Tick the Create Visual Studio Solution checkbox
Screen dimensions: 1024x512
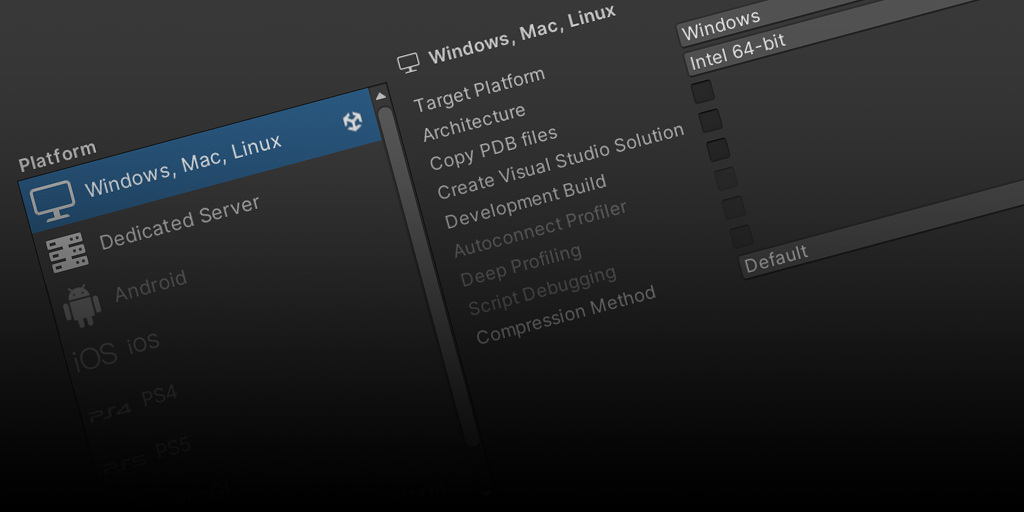pyautogui.click(x=710, y=121)
